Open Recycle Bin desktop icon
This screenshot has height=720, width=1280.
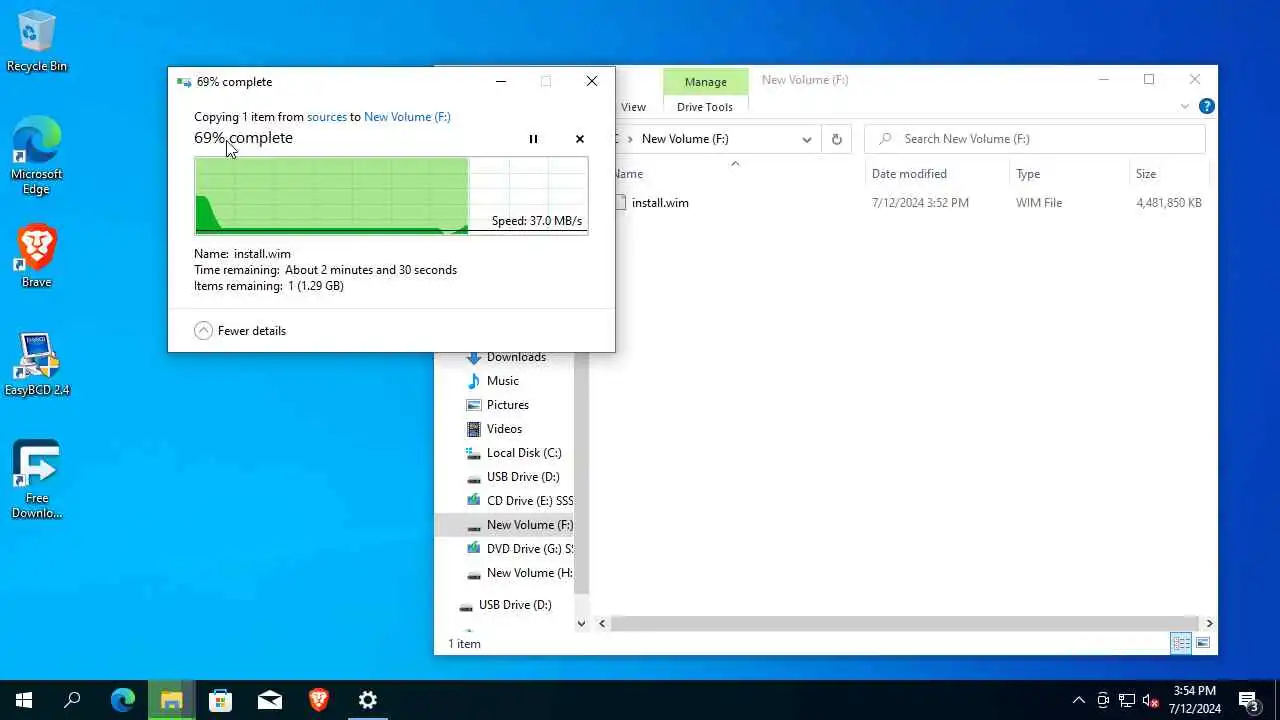tap(37, 41)
